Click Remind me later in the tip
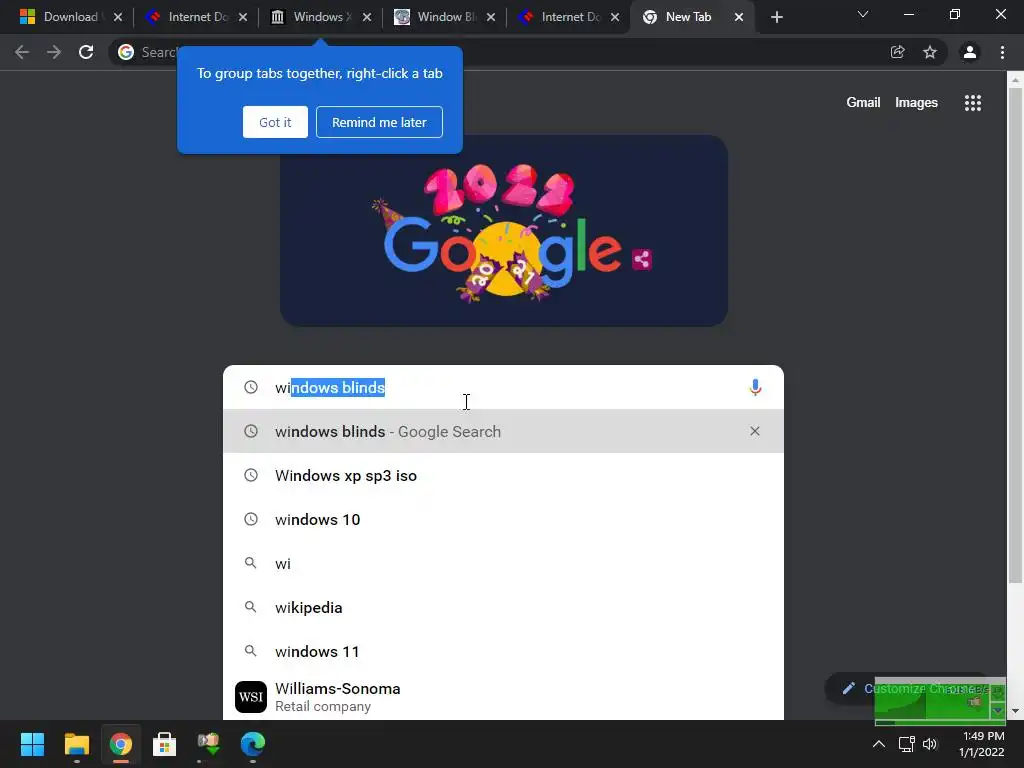Image resolution: width=1024 pixels, height=768 pixels. [379, 122]
